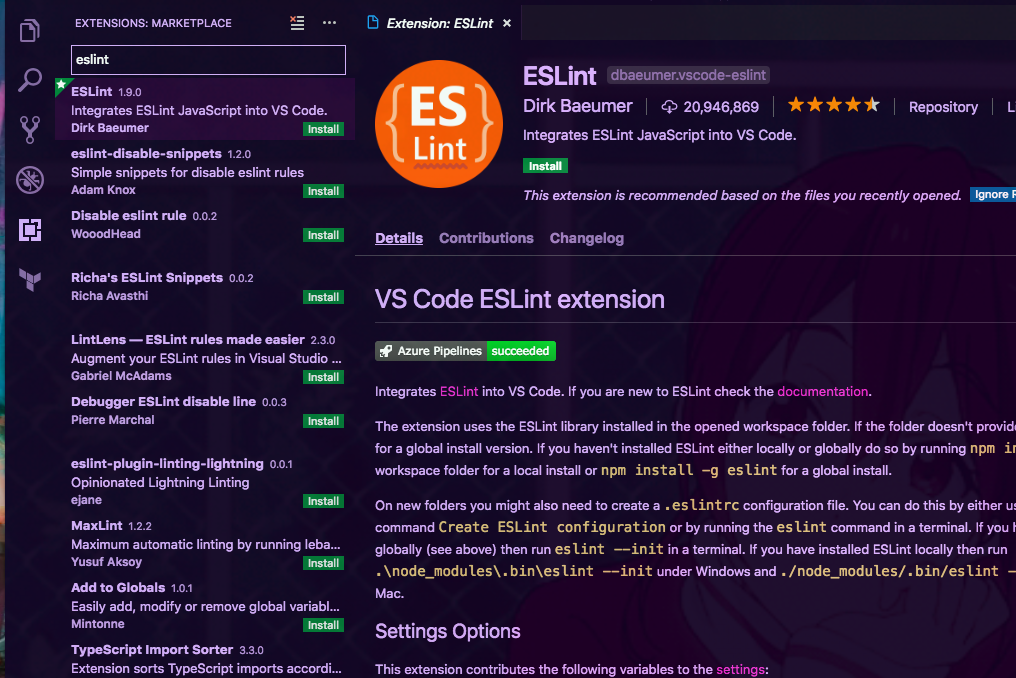Click the dbaeumer.vscode-eslint identifier

(x=687, y=75)
